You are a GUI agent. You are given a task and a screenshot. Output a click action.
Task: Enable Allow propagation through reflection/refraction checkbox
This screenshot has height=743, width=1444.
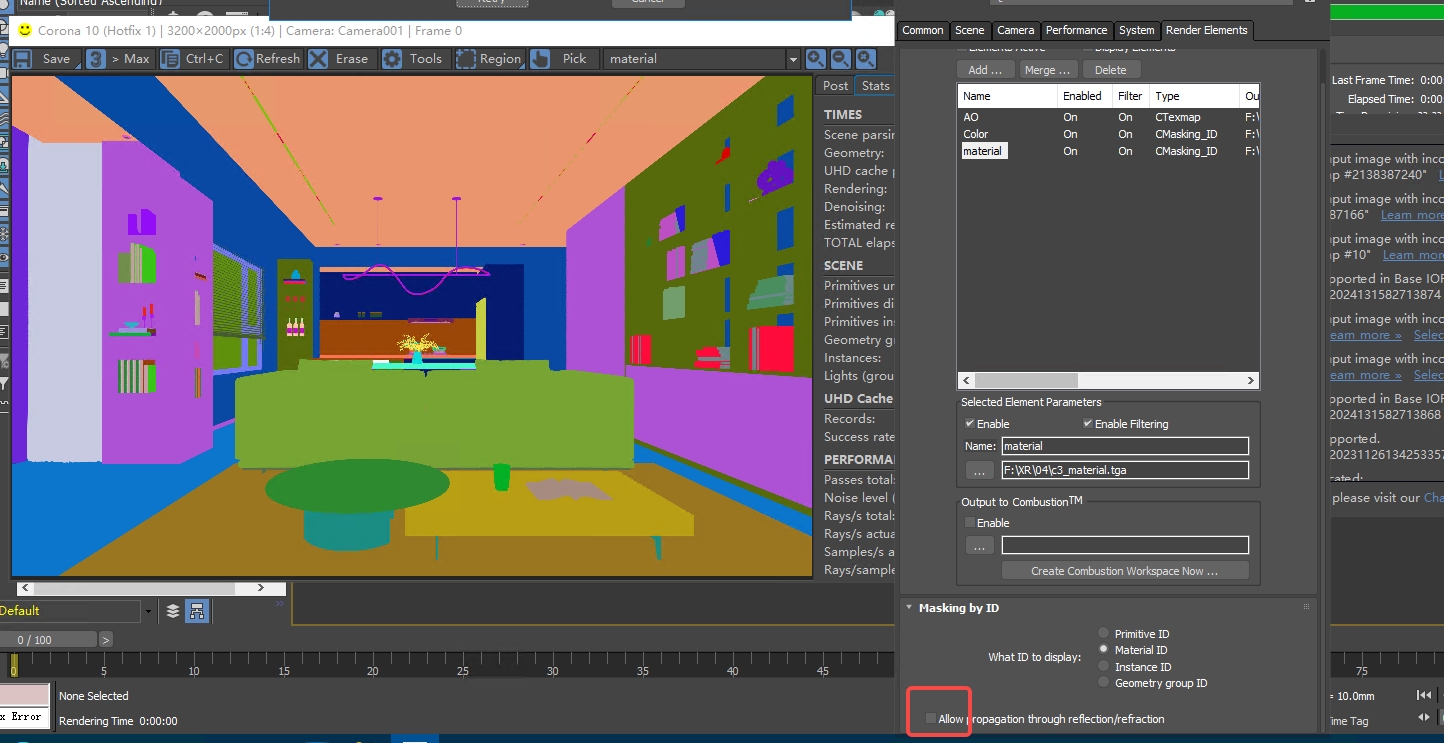(x=931, y=719)
